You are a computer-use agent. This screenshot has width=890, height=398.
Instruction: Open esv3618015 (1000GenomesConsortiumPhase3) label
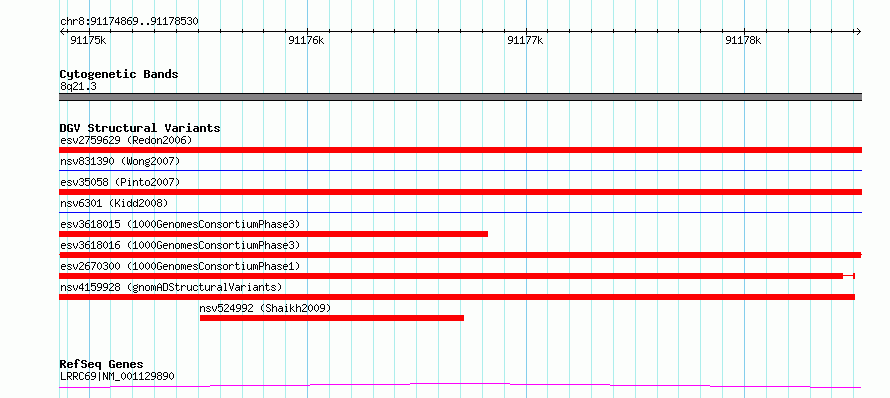(x=180, y=224)
